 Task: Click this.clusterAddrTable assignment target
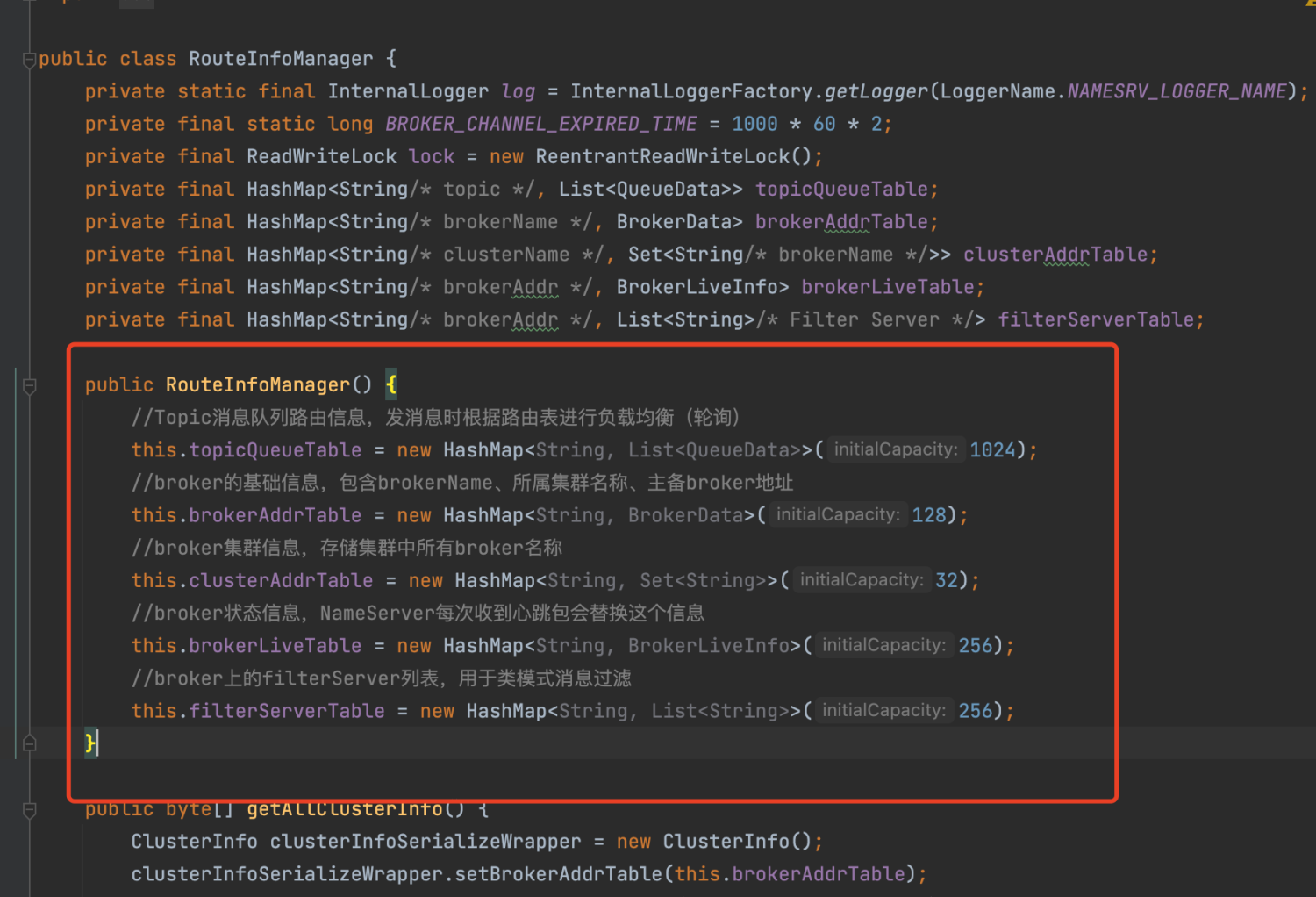point(252,581)
